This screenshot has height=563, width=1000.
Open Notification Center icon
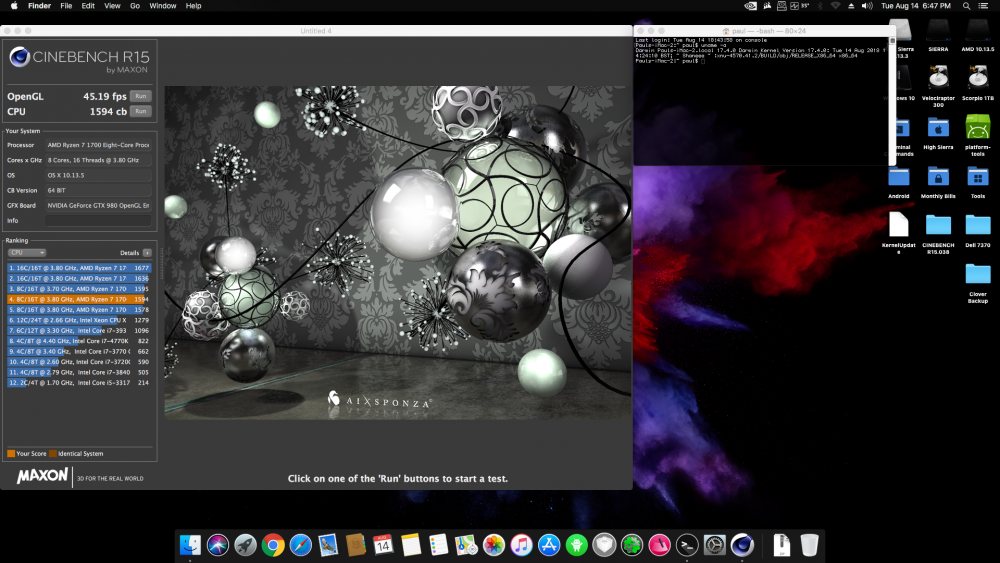pyautogui.click(x=983, y=6)
